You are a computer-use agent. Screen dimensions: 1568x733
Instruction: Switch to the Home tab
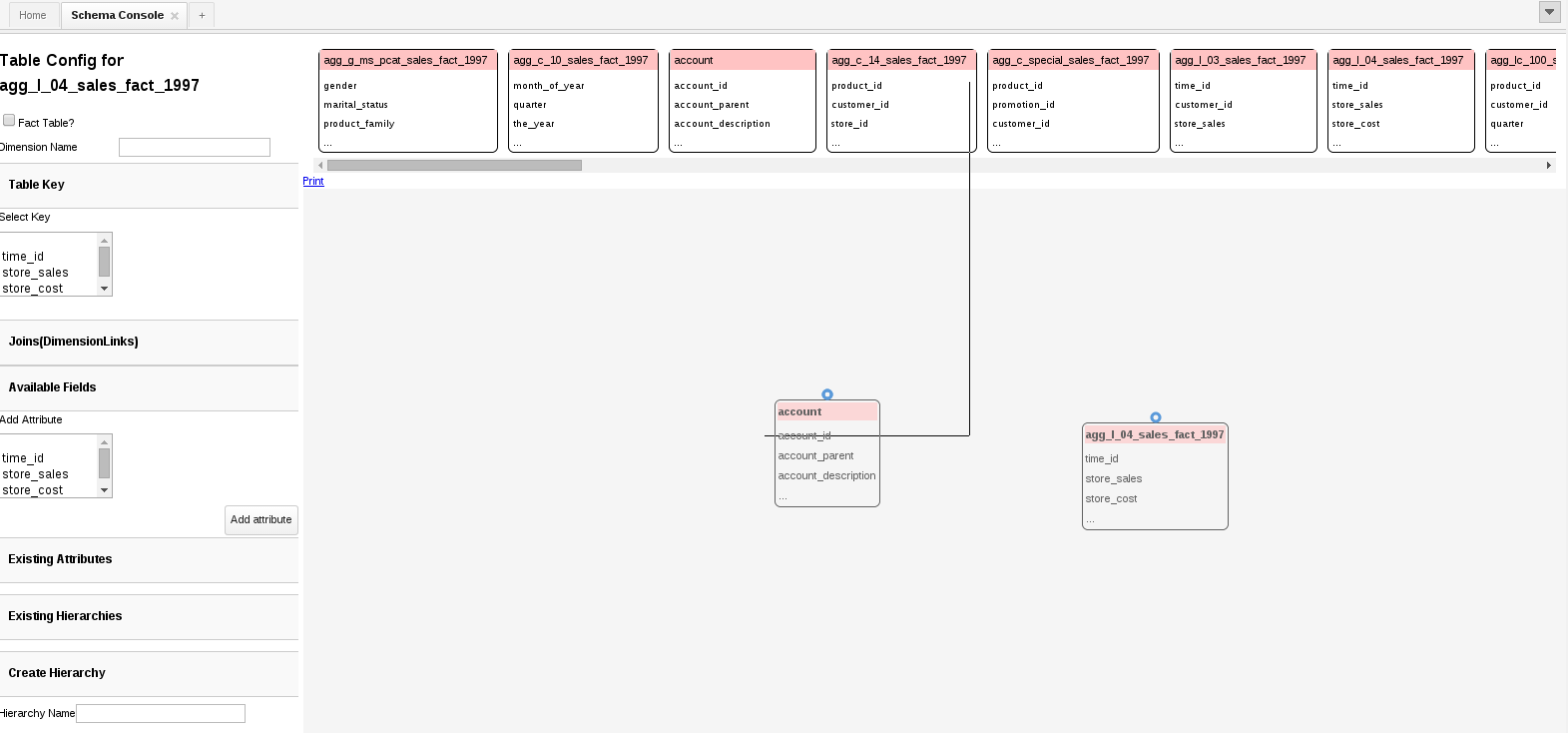[33, 15]
